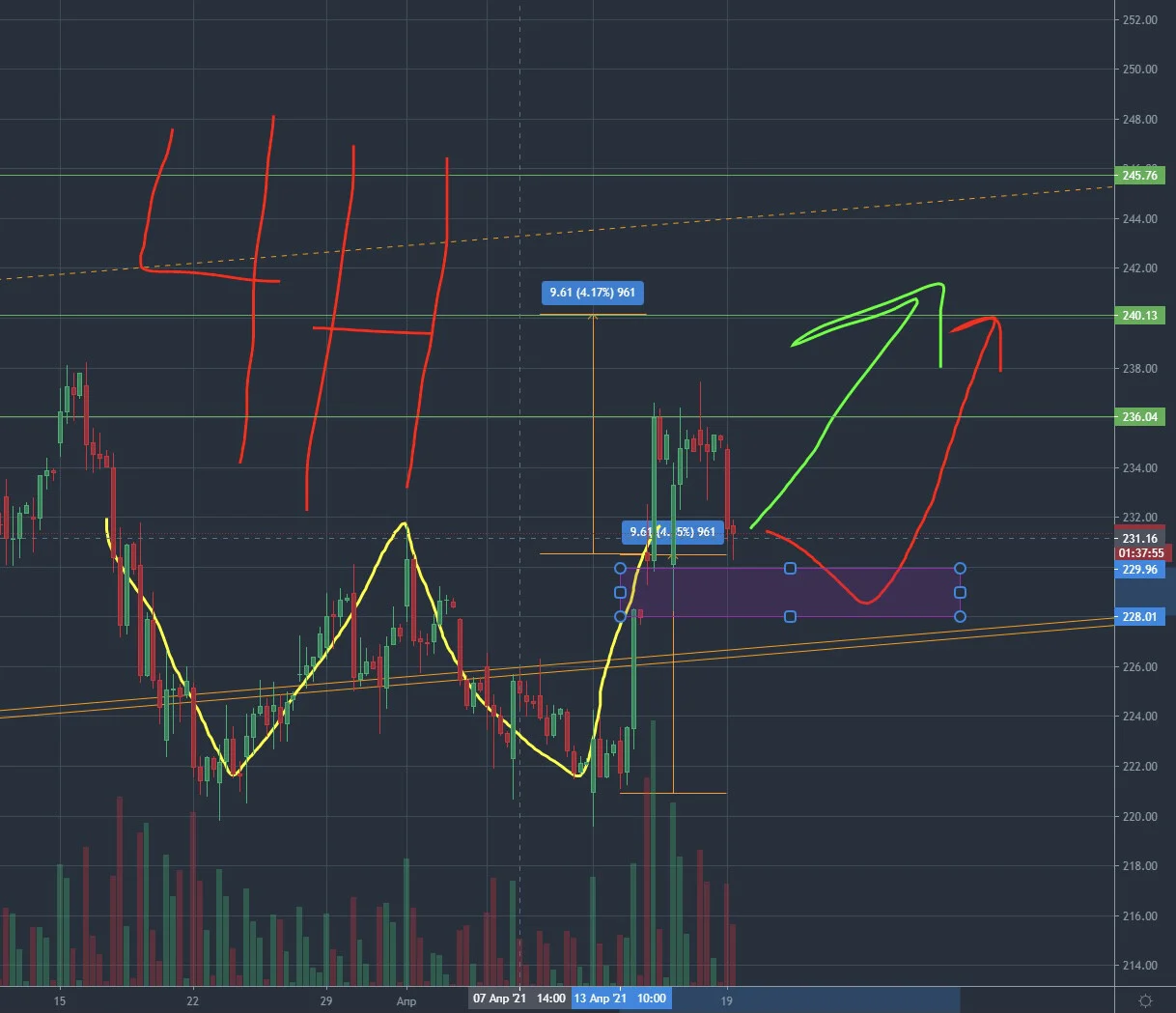This screenshot has width=1176, height=1013.
Task: Click the red 231.16 current price label
Action: 1140,539
